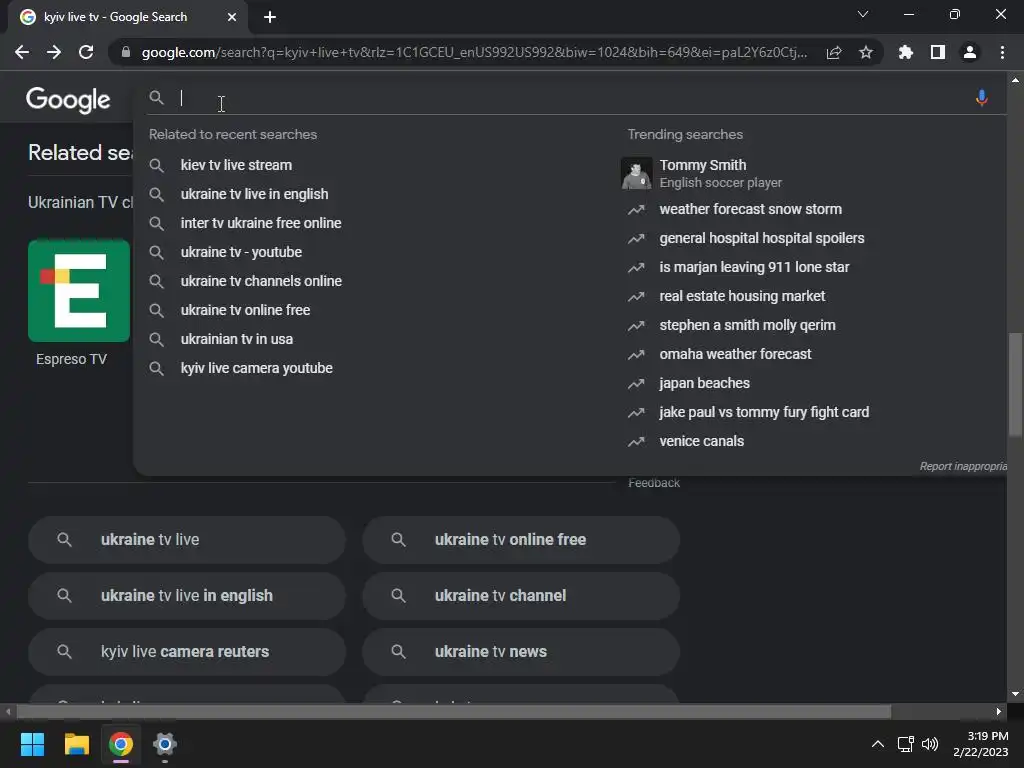Click the horizontal scrollbar thumb
1024x768 pixels.
pyautogui.click(x=454, y=711)
